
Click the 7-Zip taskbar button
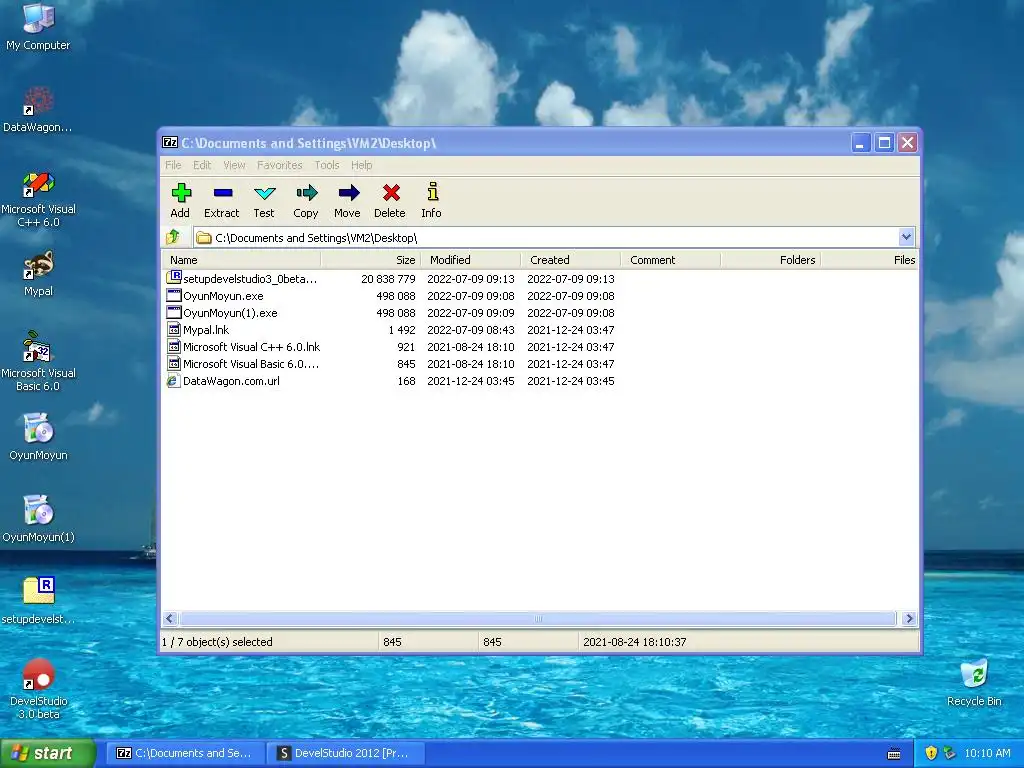click(x=185, y=753)
